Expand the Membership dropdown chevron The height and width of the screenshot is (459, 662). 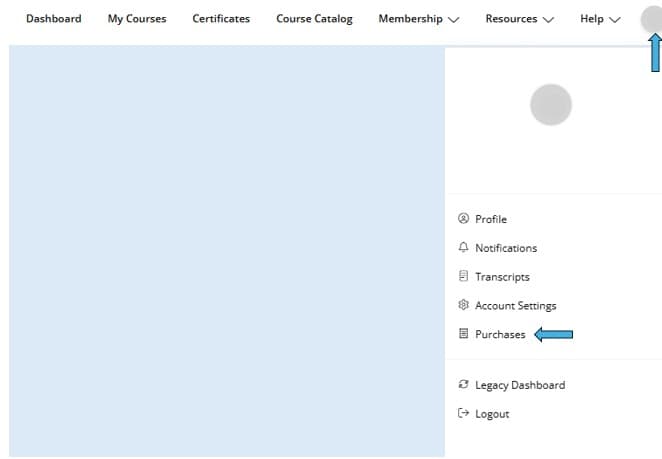[454, 19]
